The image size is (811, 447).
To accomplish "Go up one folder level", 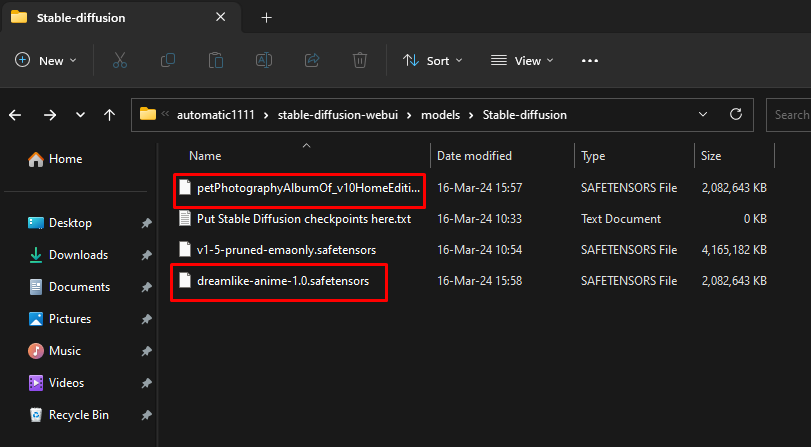I will click(x=109, y=115).
